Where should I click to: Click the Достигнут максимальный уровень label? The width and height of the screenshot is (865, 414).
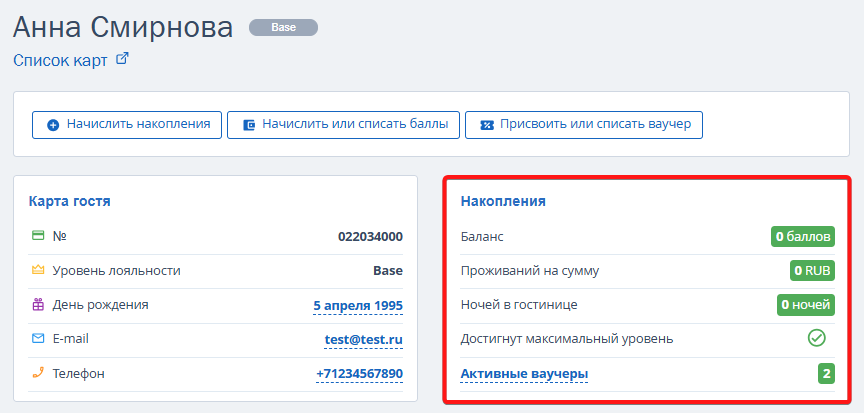point(567,339)
